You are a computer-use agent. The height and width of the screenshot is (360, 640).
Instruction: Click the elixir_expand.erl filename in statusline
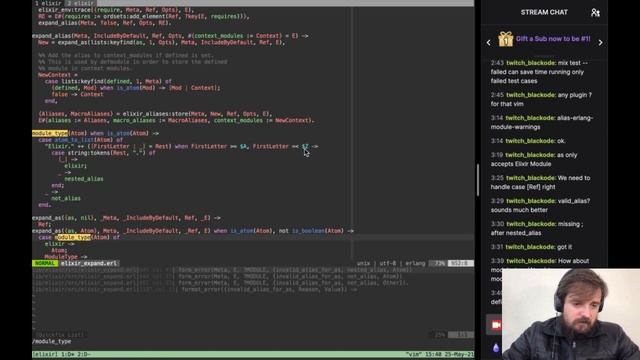[x=89, y=263]
